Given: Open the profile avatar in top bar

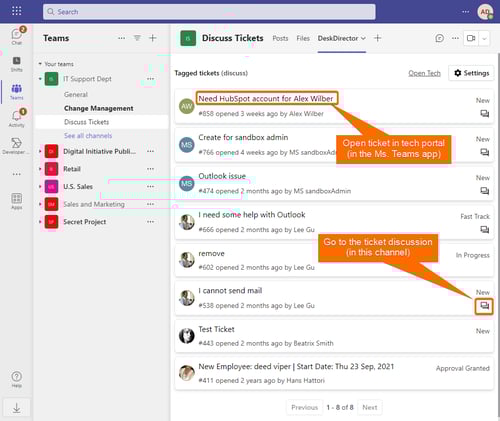Looking at the screenshot, I should coord(485,12).
